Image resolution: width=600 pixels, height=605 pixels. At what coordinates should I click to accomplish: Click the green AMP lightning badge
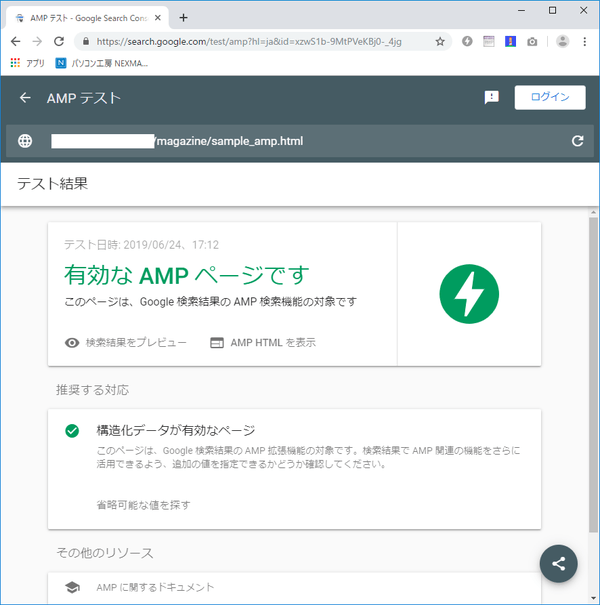tap(469, 294)
